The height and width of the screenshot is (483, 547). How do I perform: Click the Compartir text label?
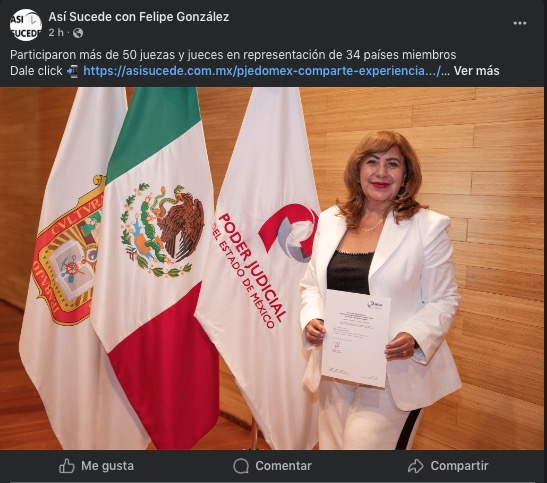pos(459,466)
